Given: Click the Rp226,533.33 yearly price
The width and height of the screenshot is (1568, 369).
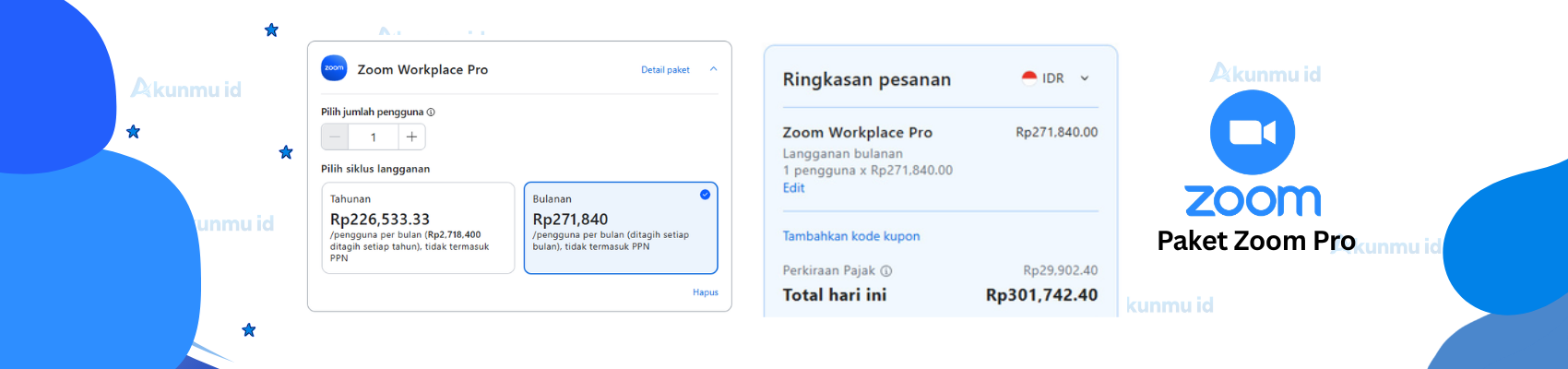Looking at the screenshot, I should [x=380, y=220].
